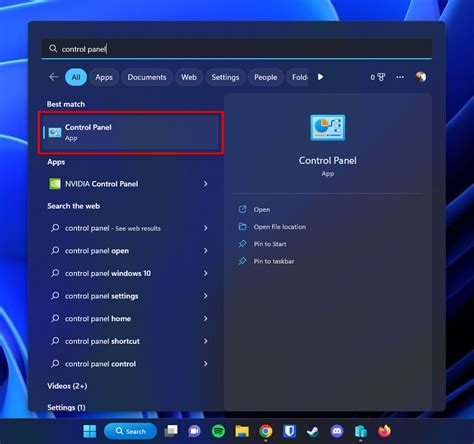
Task: Expand 'control panel shortcut' suggestion chevron
Action: pyautogui.click(x=206, y=341)
